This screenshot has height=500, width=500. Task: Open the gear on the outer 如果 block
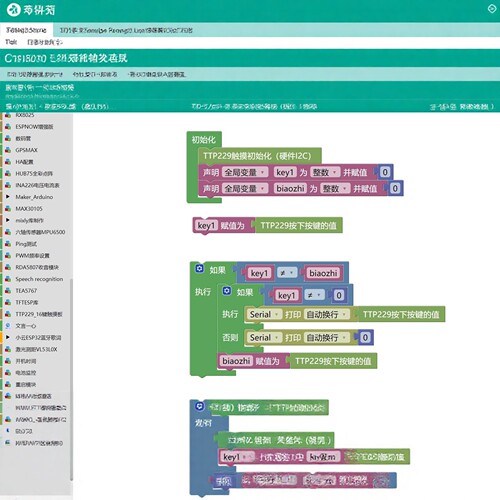tap(199, 269)
